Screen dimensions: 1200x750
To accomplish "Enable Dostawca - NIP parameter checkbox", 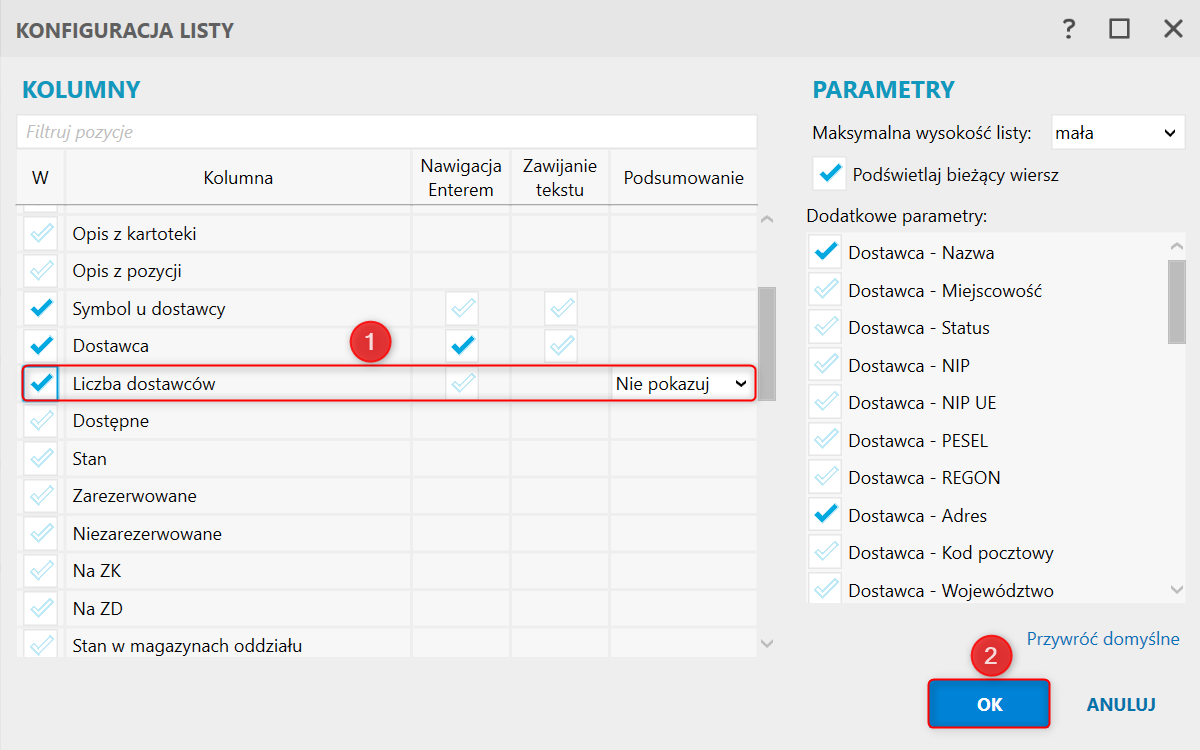I will [826, 365].
